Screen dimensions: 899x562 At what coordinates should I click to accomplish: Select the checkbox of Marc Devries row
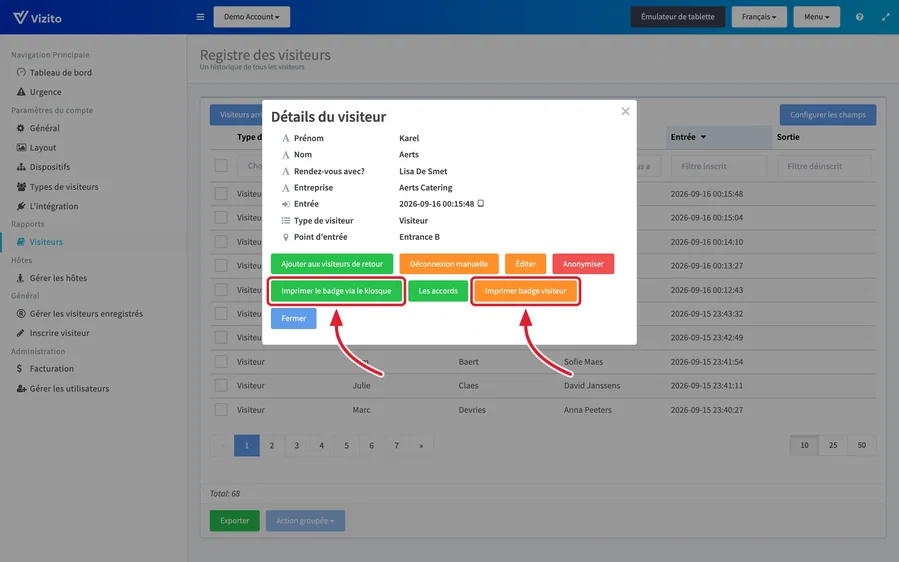(x=221, y=409)
